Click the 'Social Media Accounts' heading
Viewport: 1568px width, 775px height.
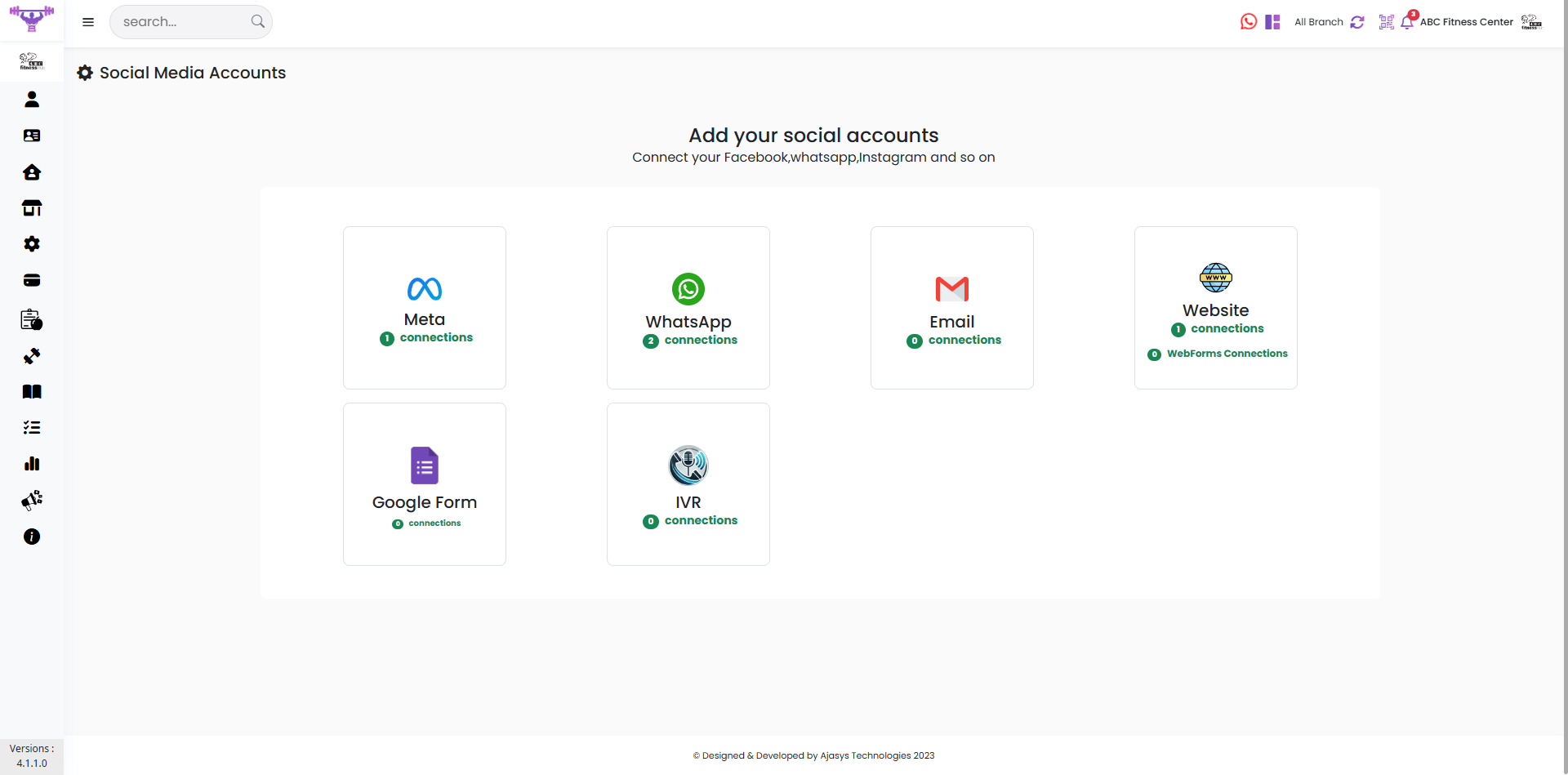tap(193, 73)
